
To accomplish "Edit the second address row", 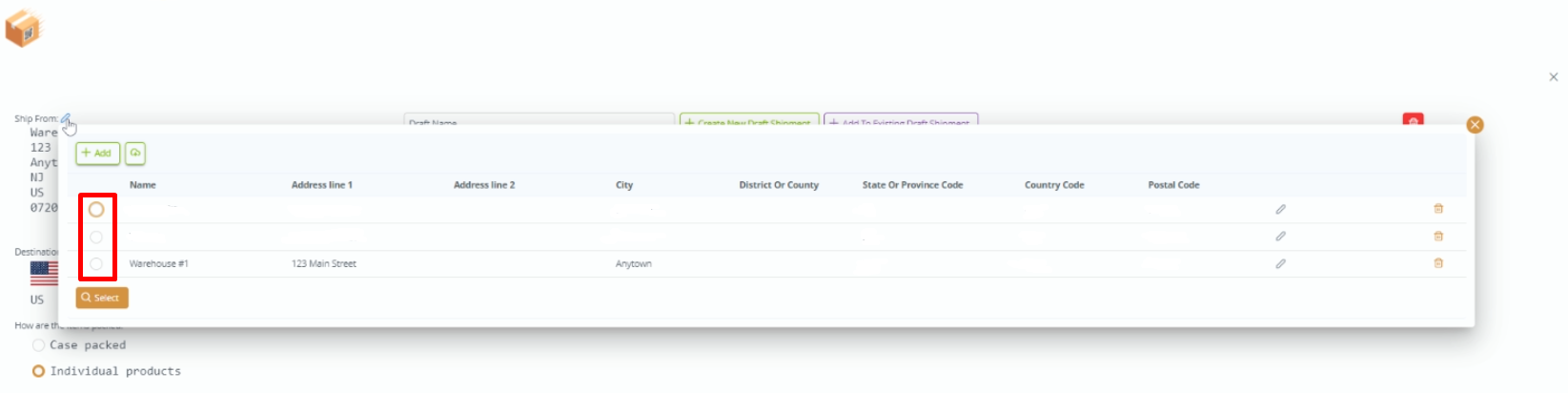I will (x=1280, y=236).
